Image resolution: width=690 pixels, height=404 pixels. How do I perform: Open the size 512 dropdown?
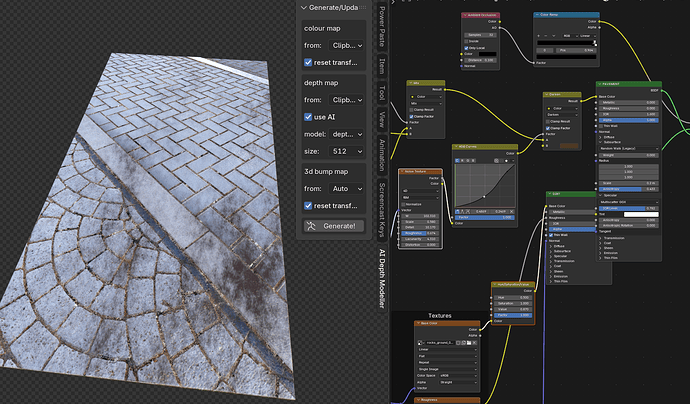pyautogui.click(x=347, y=151)
